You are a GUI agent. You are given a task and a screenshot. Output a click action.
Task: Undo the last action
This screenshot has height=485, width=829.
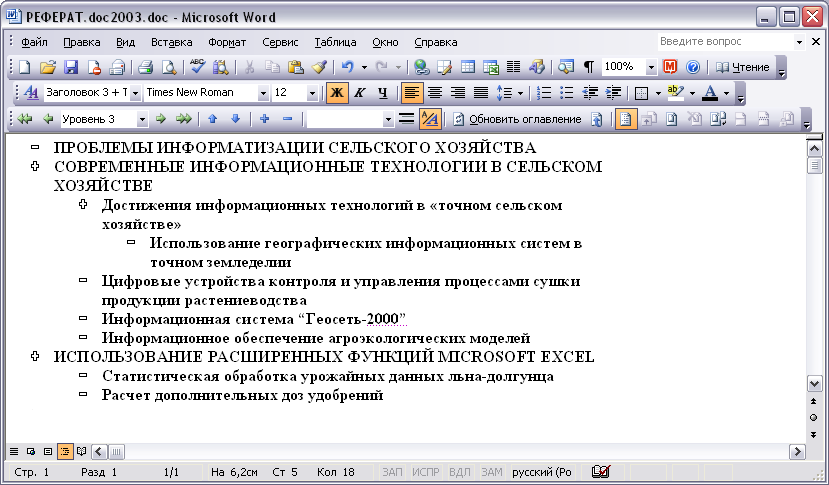click(x=347, y=67)
